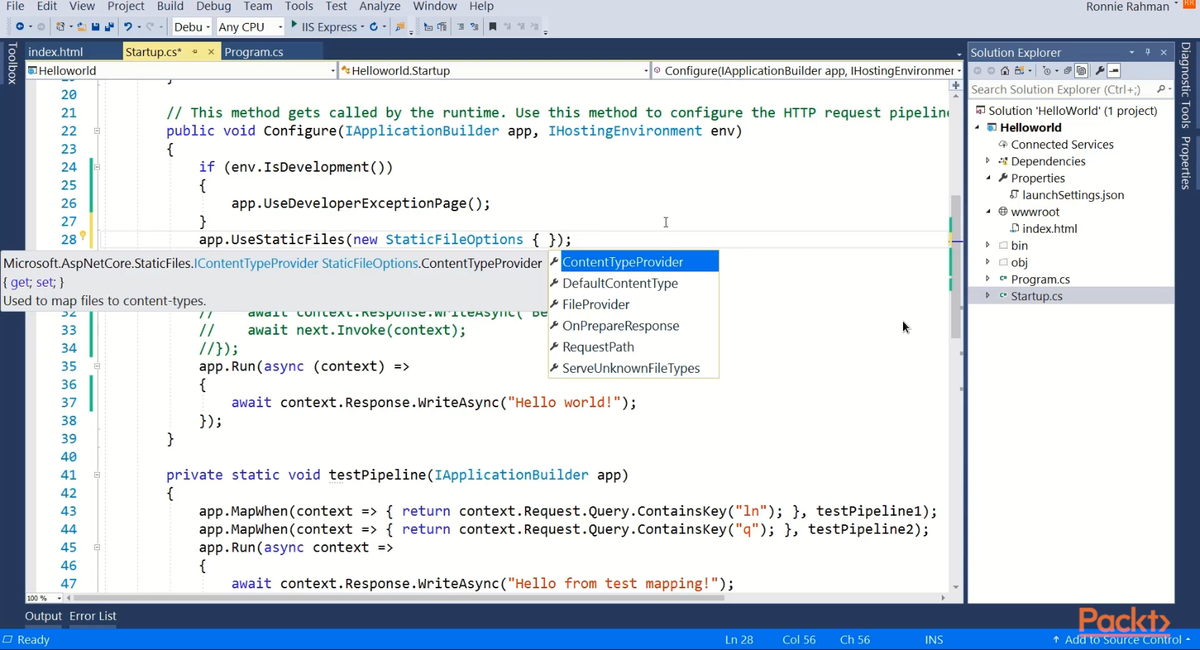This screenshot has width=1200, height=650.
Task: Open the Diagnostic Tools side tab
Action: click(x=1184, y=85)
